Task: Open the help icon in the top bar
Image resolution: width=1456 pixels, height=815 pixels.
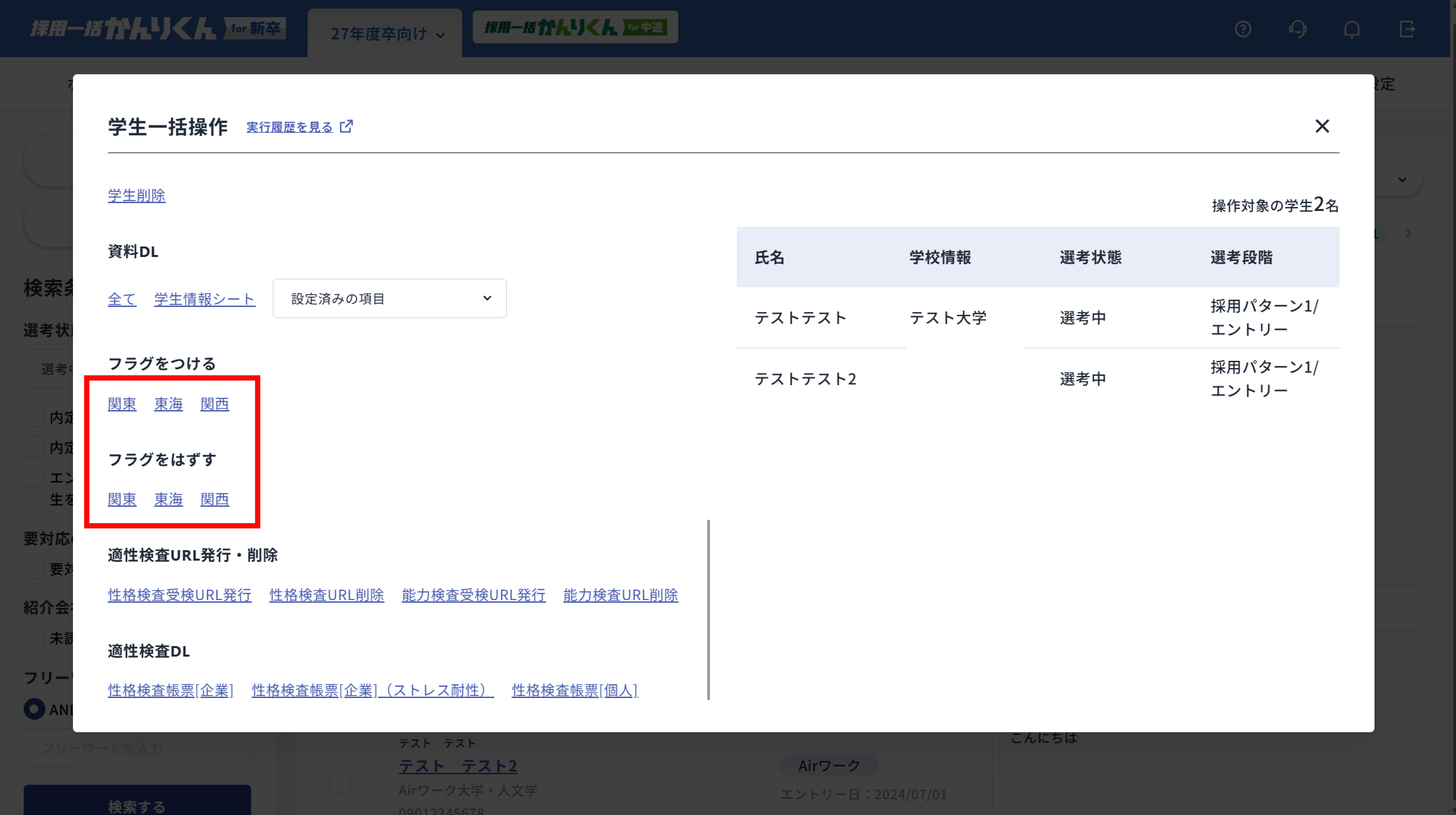Action: point(1243,29)
